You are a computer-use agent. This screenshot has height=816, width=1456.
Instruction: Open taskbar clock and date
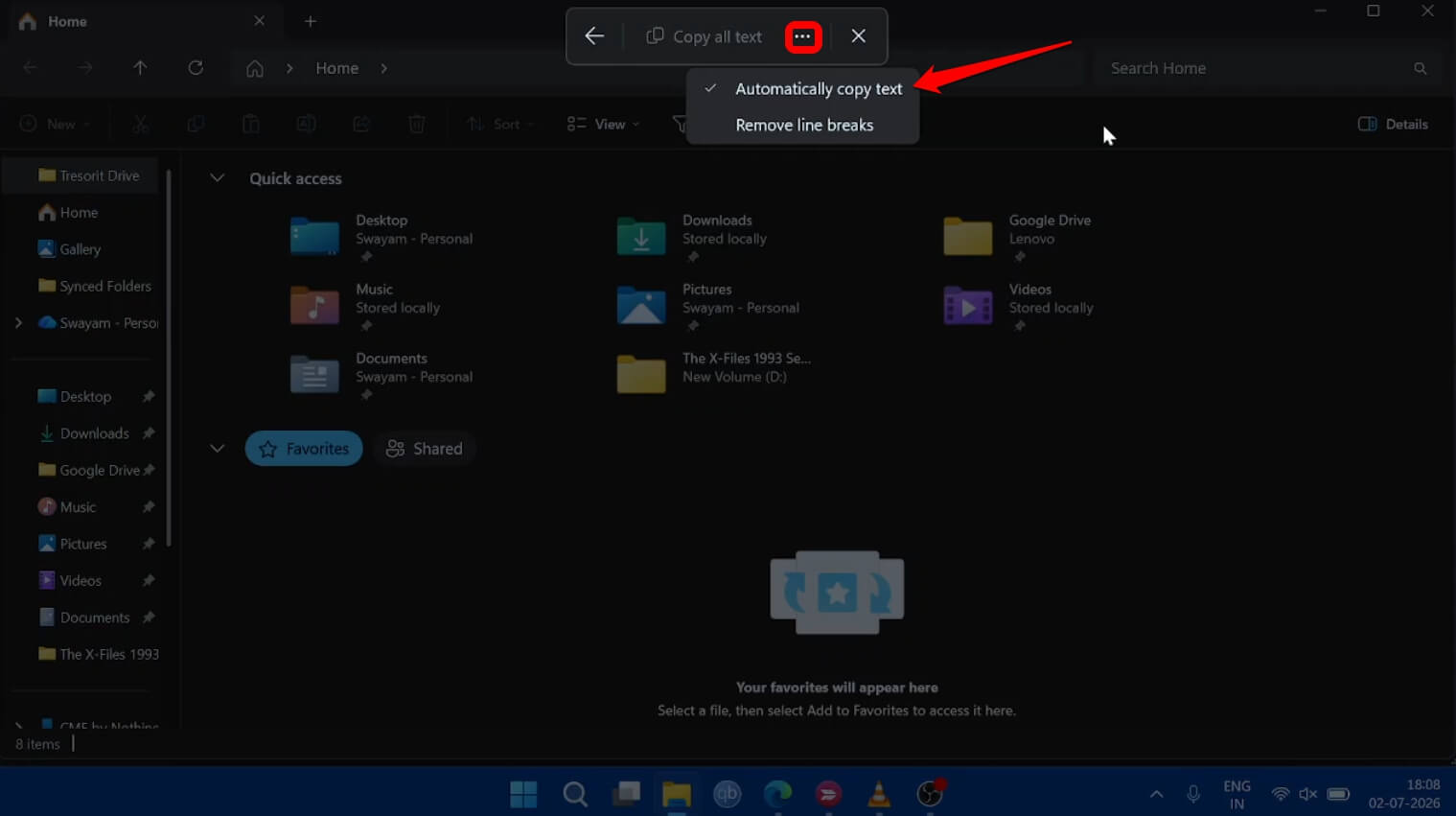[1404, 794]
